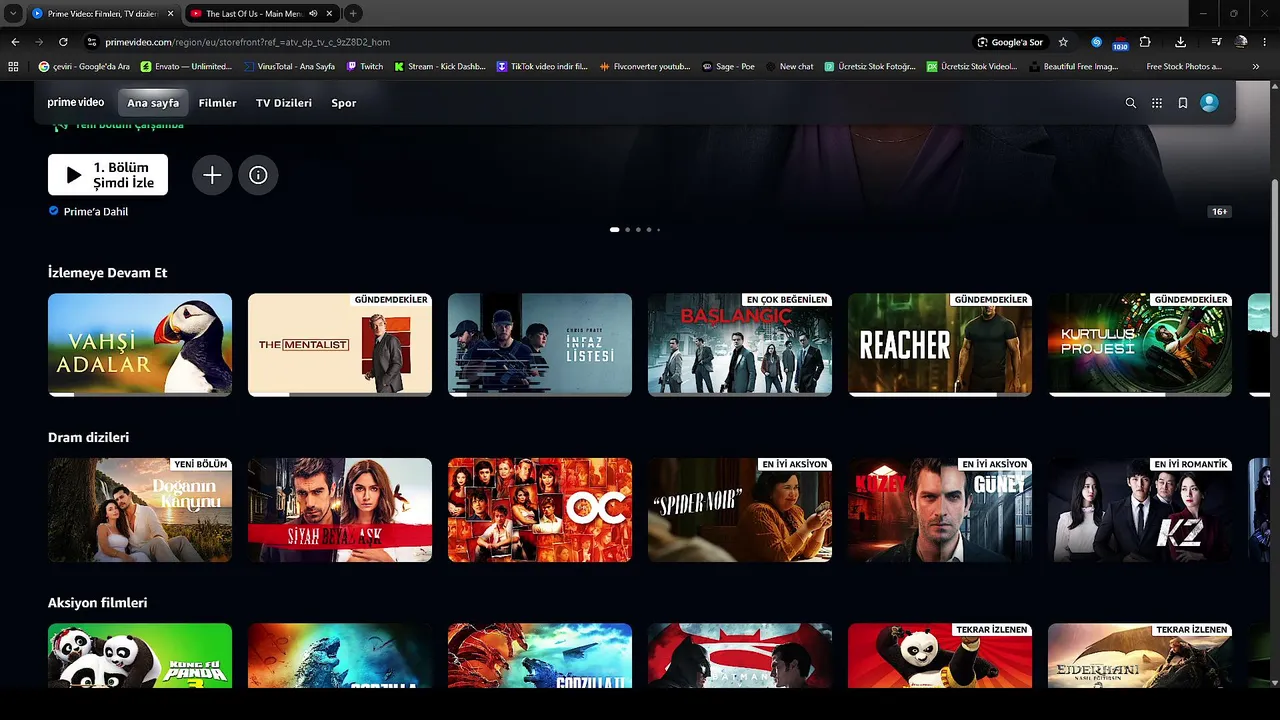Play 1. Bölüm Şimdi İzle
The image size is (1280, 720).
point(108,175)
